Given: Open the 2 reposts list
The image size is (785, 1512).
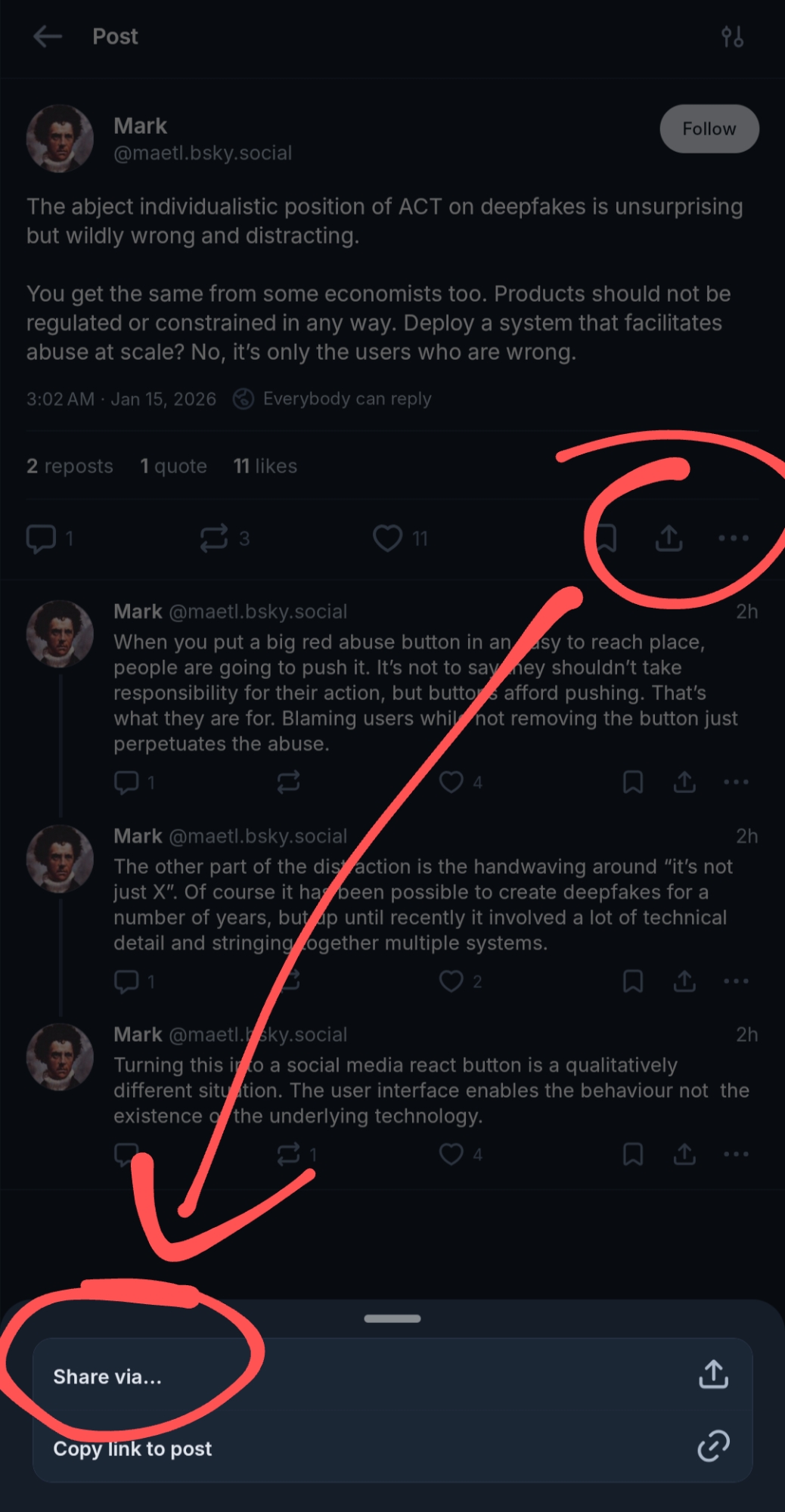Looking at the screenshot, I should click(x=70, y=466).
